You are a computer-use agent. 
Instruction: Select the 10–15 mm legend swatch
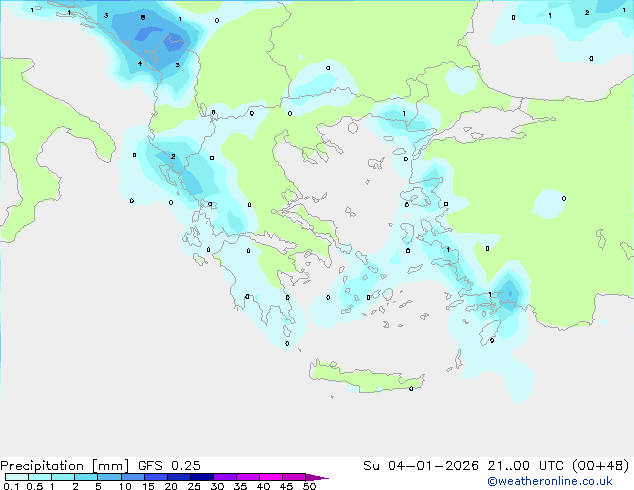[x=132, y=477]
